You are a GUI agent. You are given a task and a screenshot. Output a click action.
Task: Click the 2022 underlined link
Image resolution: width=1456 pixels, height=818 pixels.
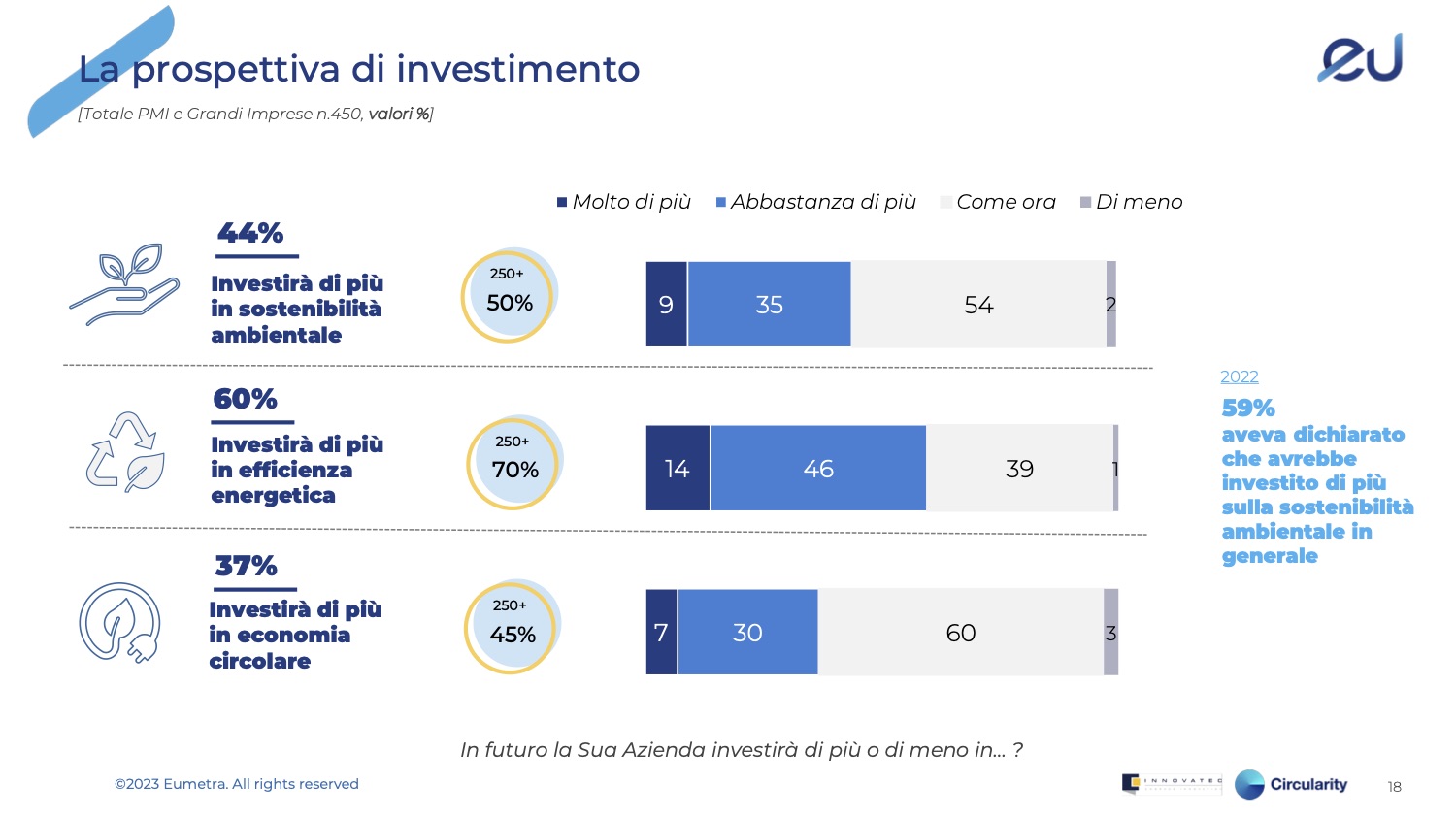[x=1239, y=376]
